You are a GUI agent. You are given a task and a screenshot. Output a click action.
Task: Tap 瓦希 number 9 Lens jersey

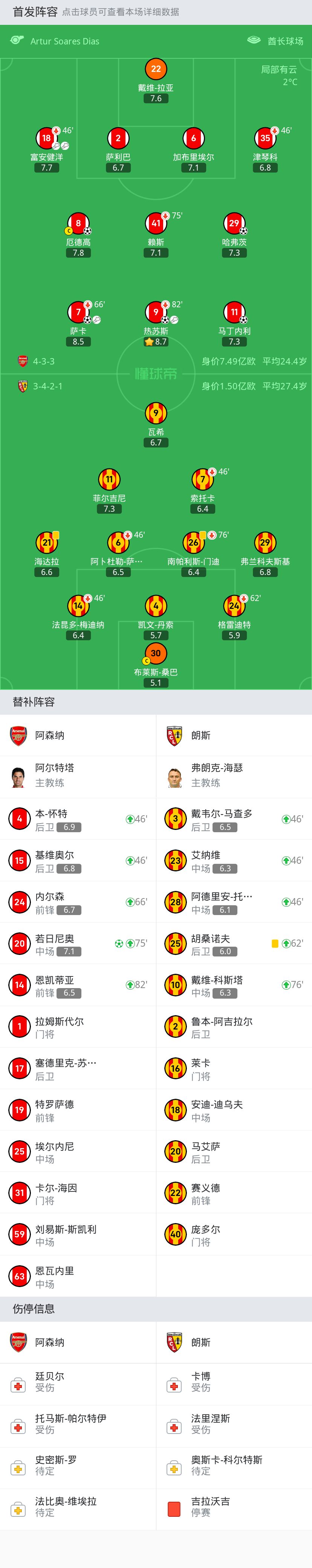coord(156,413)
